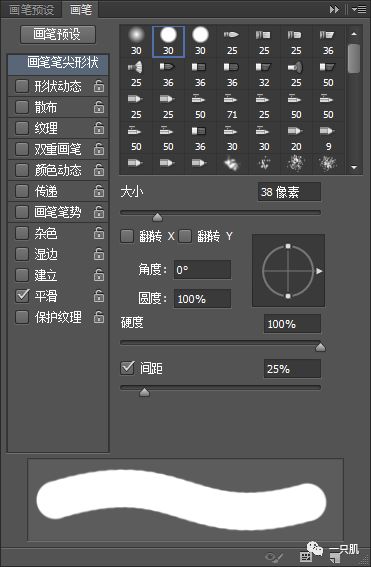Switch to the 画笔预设 tab
Viewport: 371px width, 567px height.
click(31, 10)
